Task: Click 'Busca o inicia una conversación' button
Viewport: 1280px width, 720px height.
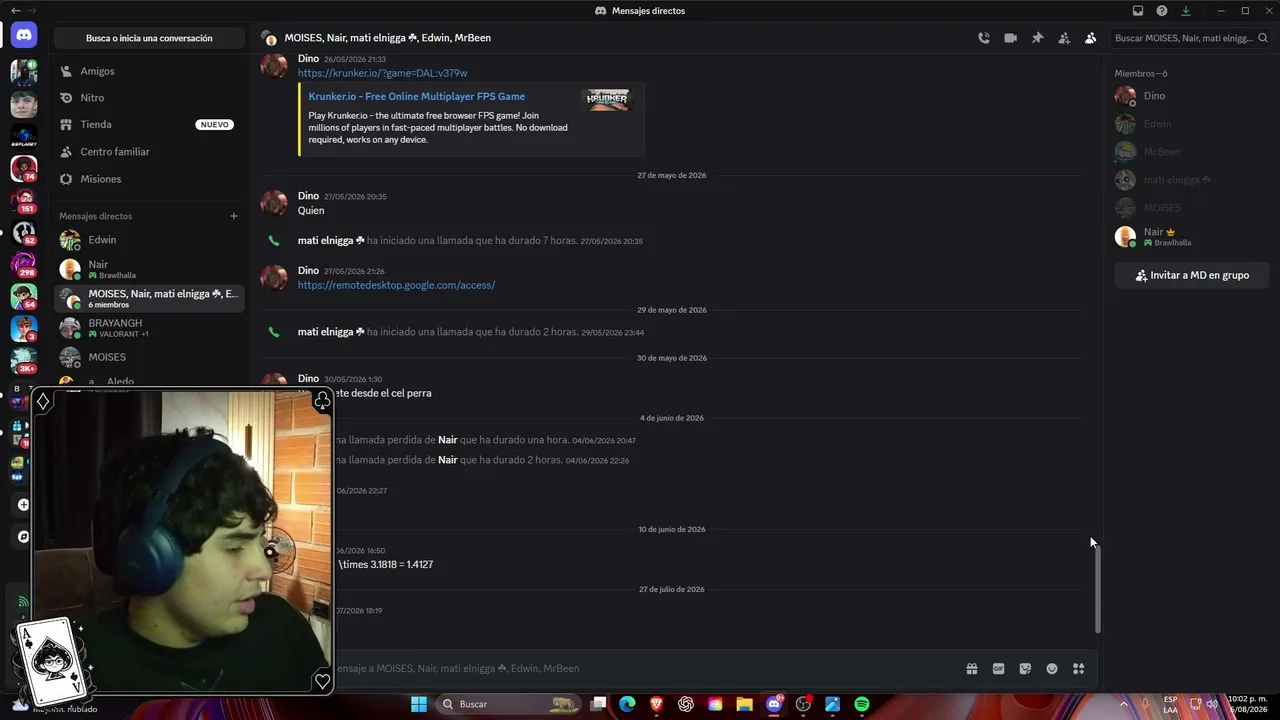Action: pyautogui.click(x=149, y=38)
